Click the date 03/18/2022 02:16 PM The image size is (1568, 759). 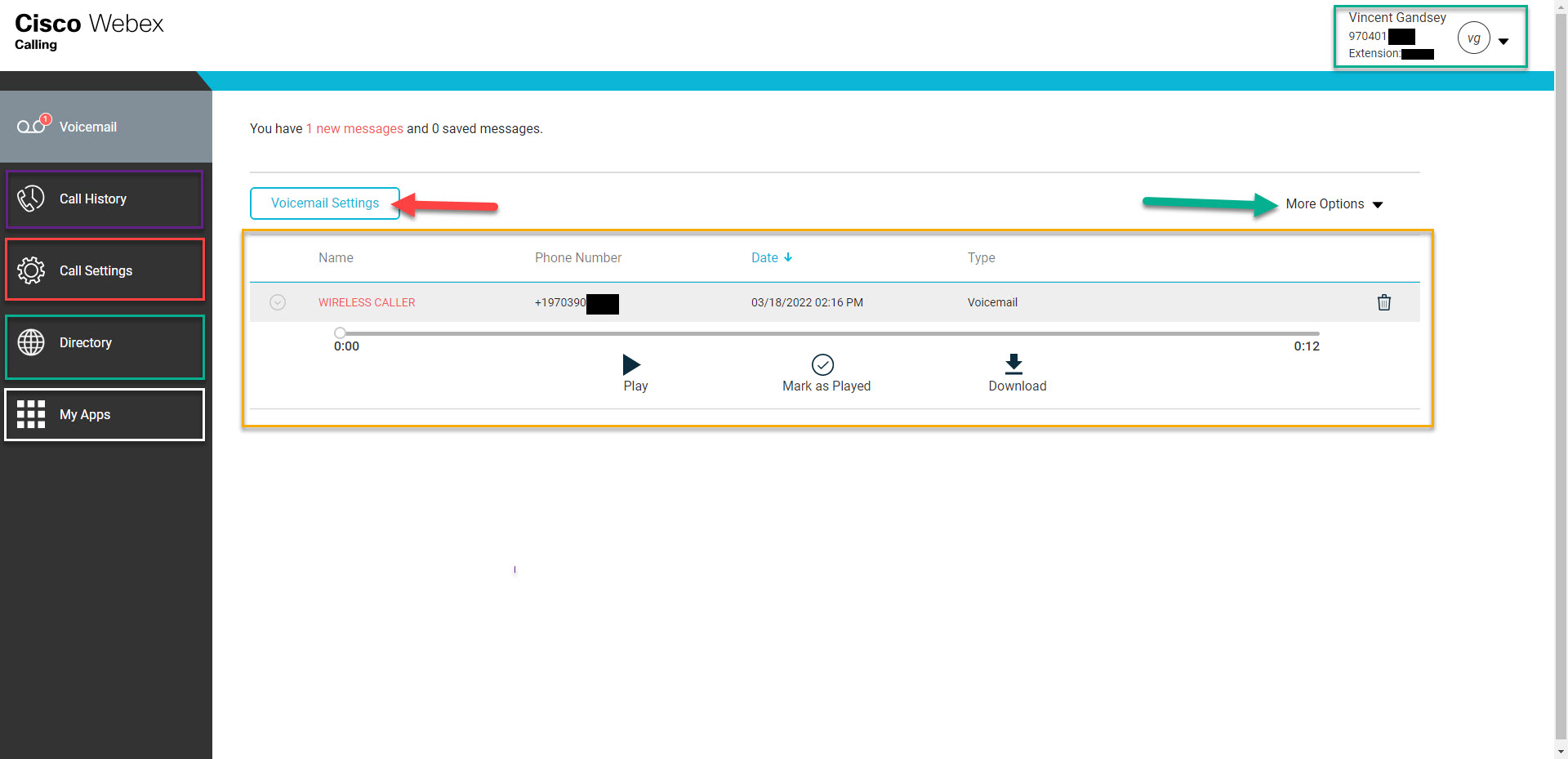click(807, 302)
